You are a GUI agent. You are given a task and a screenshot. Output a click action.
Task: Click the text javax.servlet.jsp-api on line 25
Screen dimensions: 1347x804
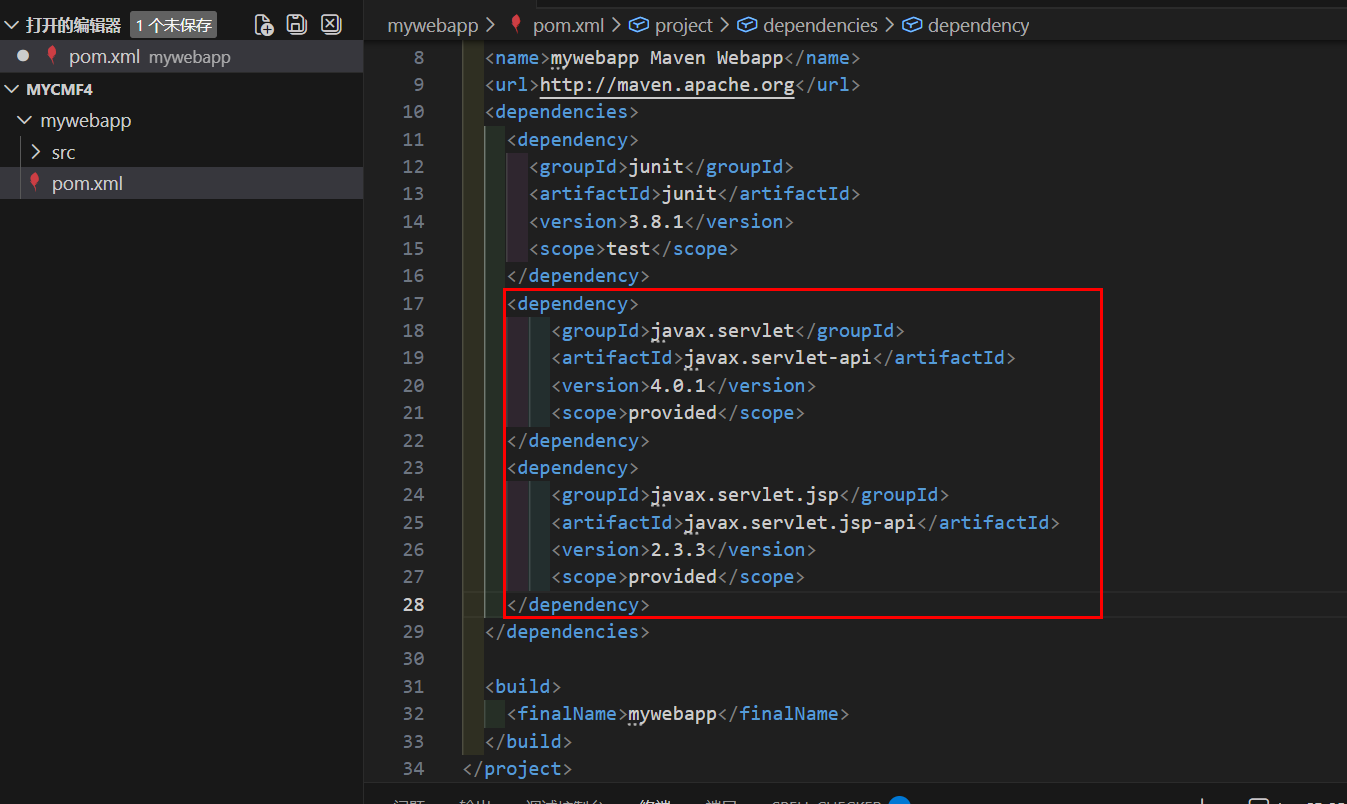(799, 522)
